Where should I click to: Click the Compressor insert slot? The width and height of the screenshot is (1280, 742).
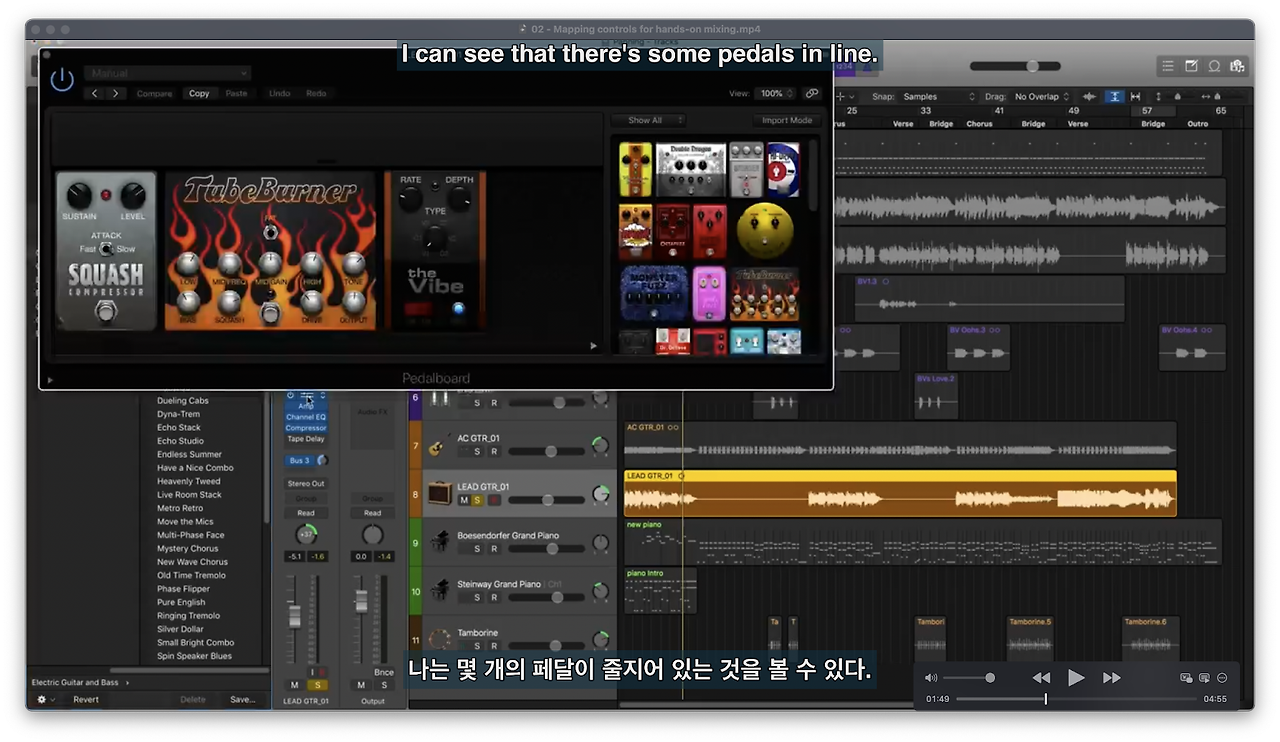pyautogui.click(x=306, y=427)
